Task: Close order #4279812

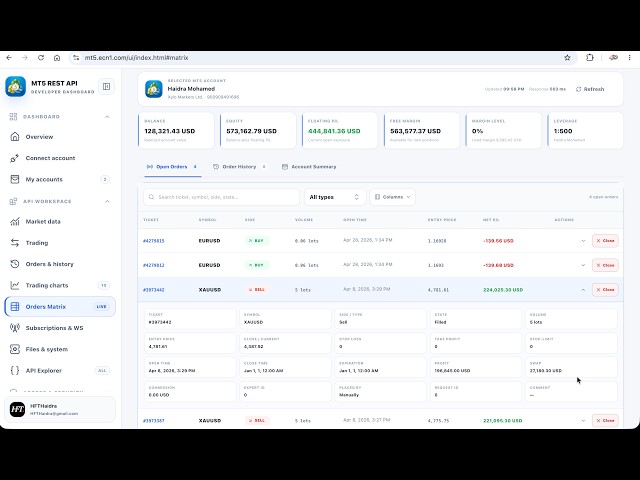Action: pos(605,265)
